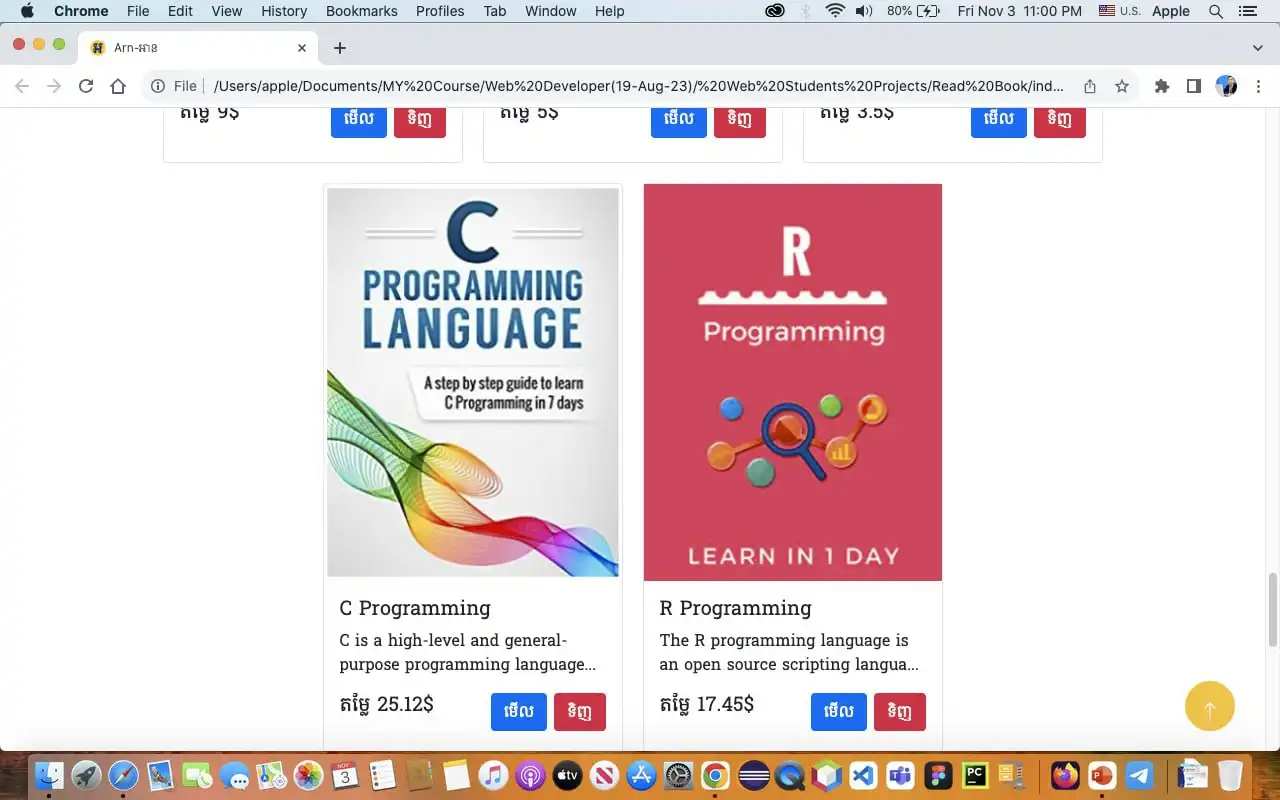Click the "C Programming" card title
The height and width of the screenshot is (800, 1280).
pos(415,608)
